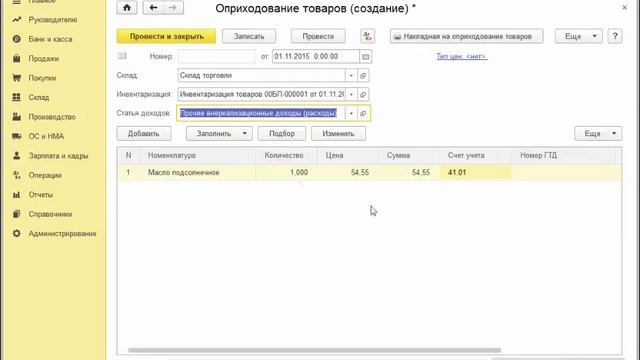
Task: Open the linked Инвентаризация document
Action: tap(363, 94)
